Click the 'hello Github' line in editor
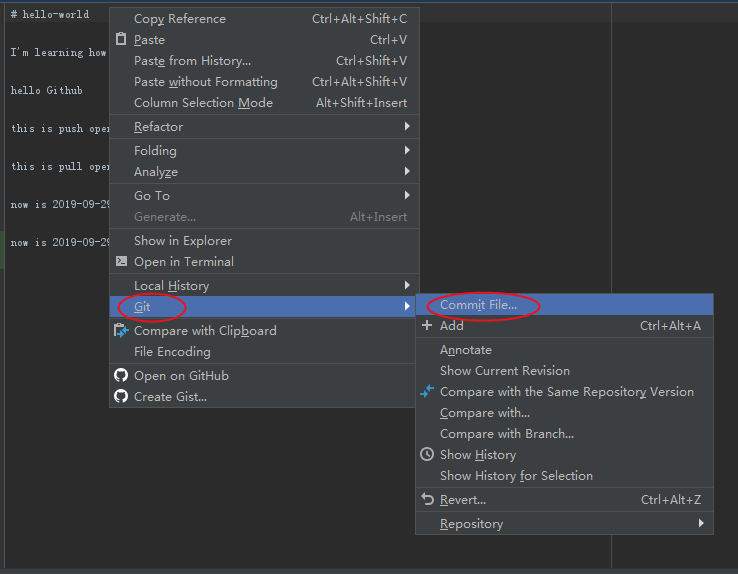This screenshot has height=574, width=738. pos(47,90)
